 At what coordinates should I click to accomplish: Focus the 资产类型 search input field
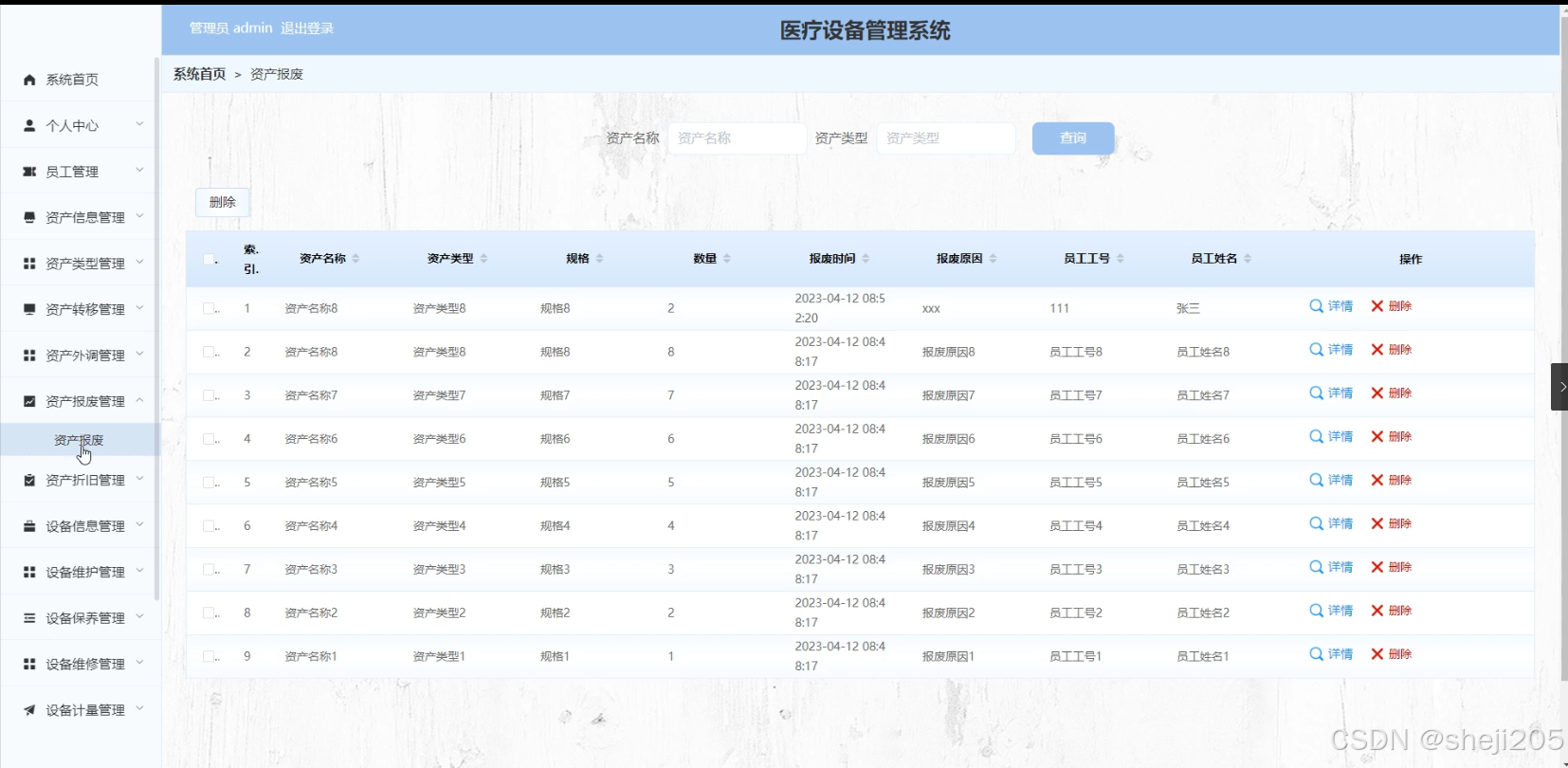click(x=946, y=138)
